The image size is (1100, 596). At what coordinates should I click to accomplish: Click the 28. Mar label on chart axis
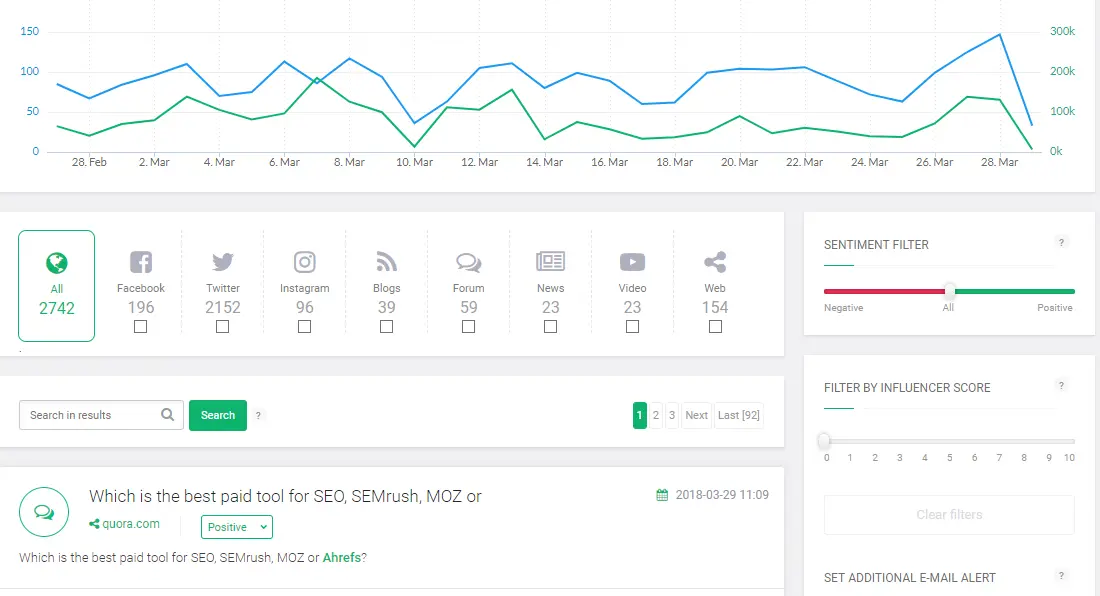pos(999,162)
